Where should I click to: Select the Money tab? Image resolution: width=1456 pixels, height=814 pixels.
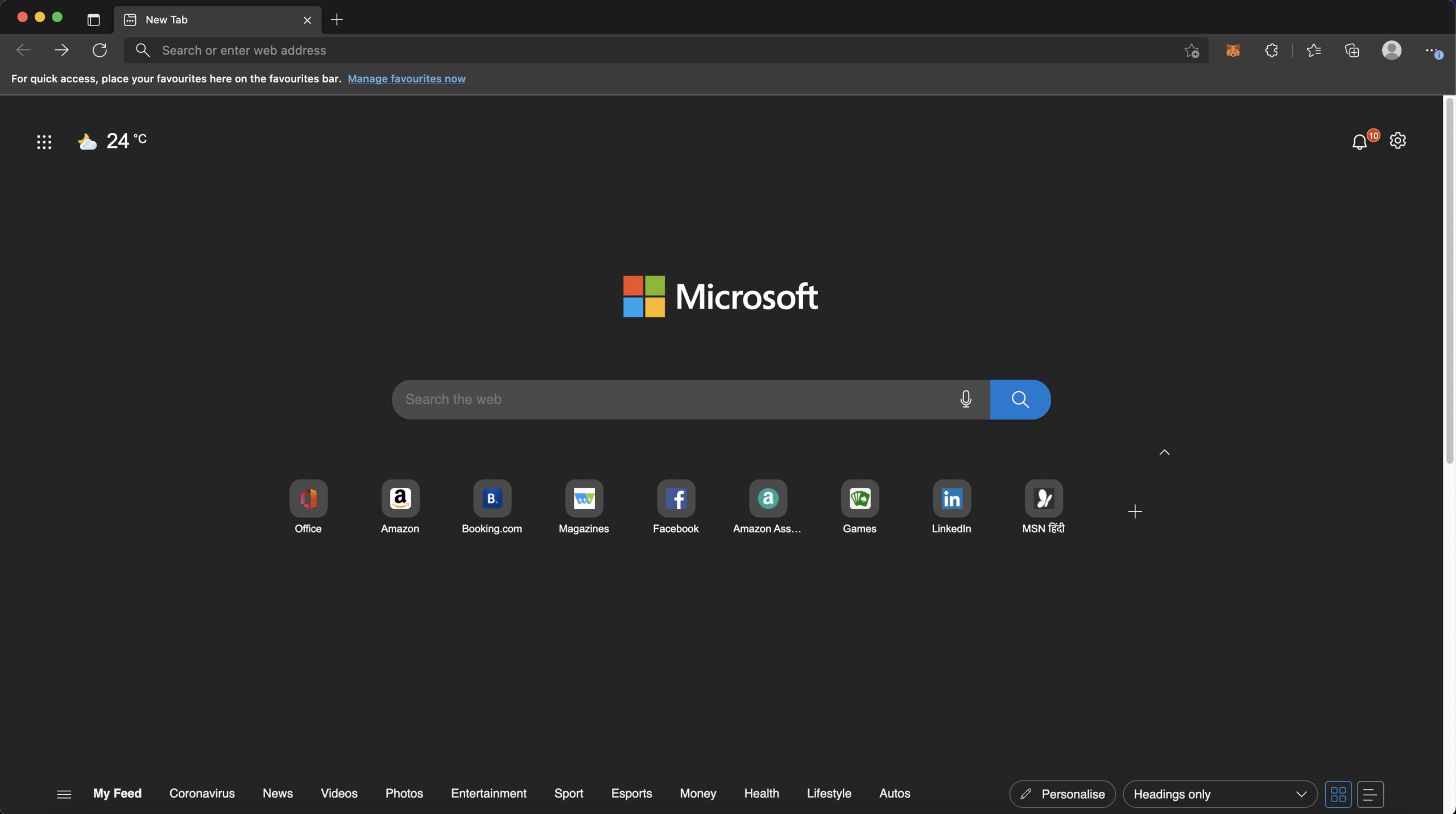point(698,794)
